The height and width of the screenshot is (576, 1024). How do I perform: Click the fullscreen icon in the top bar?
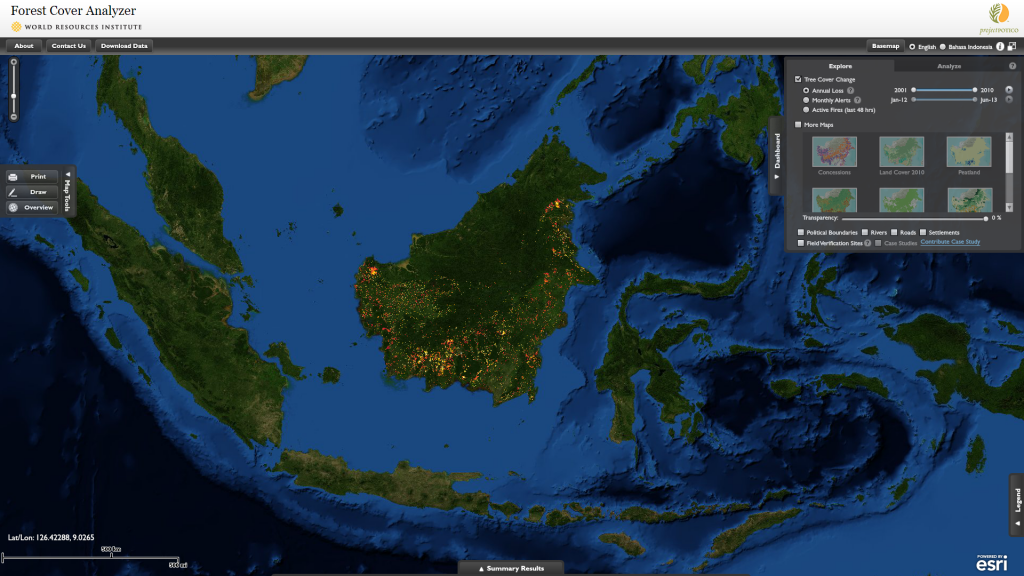click(x=1012, y=46)
